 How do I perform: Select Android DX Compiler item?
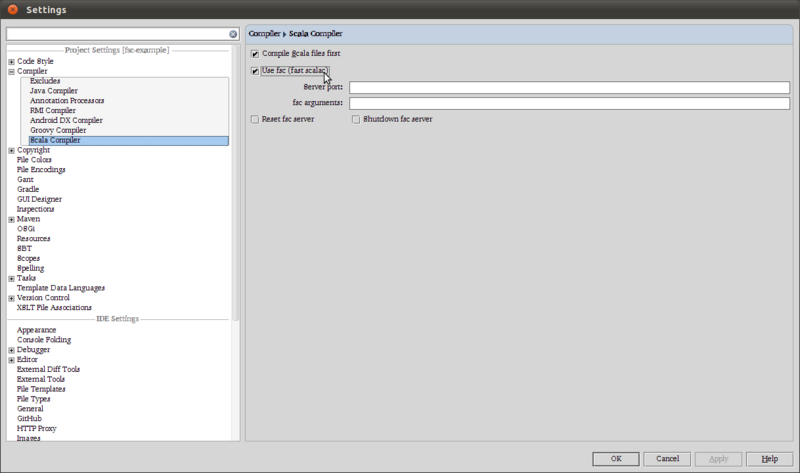pyautogui.click(x=66, y=120)
